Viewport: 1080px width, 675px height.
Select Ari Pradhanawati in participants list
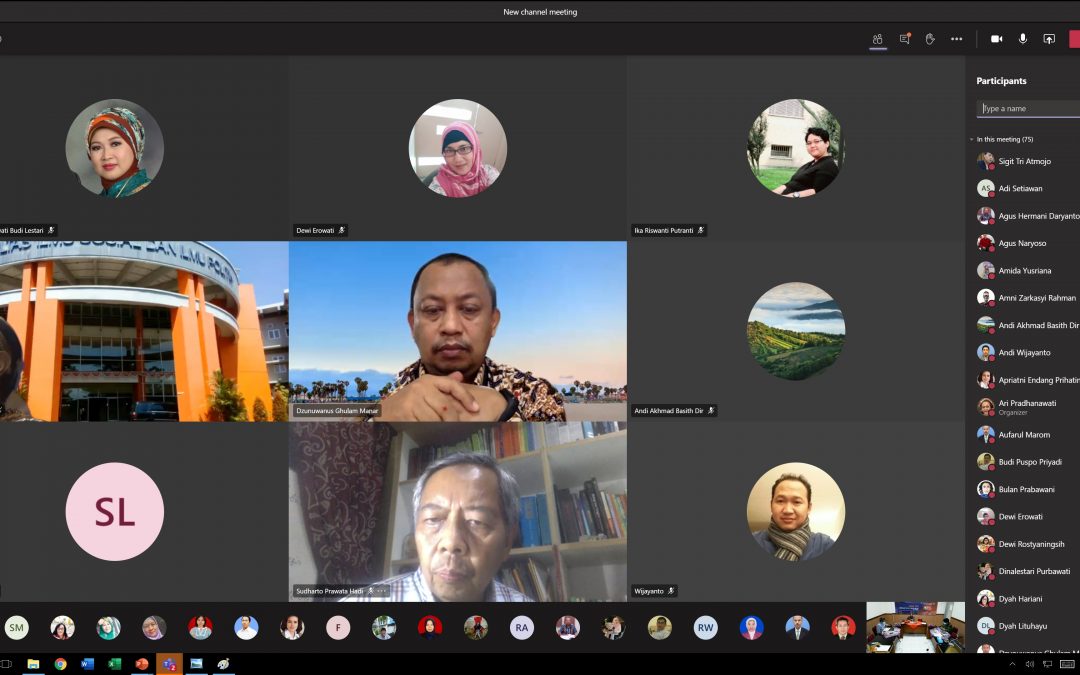(x=1026, y=403)
